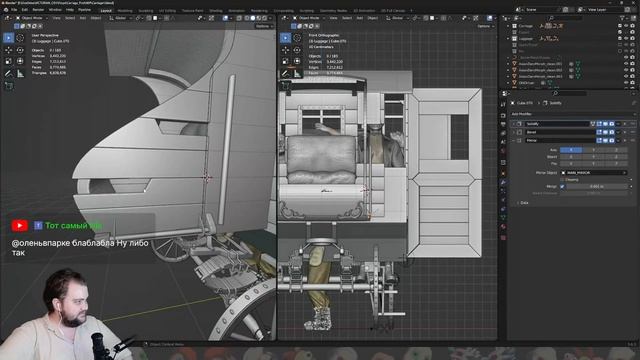Click the Mirror Object field

tap(593, 173)
